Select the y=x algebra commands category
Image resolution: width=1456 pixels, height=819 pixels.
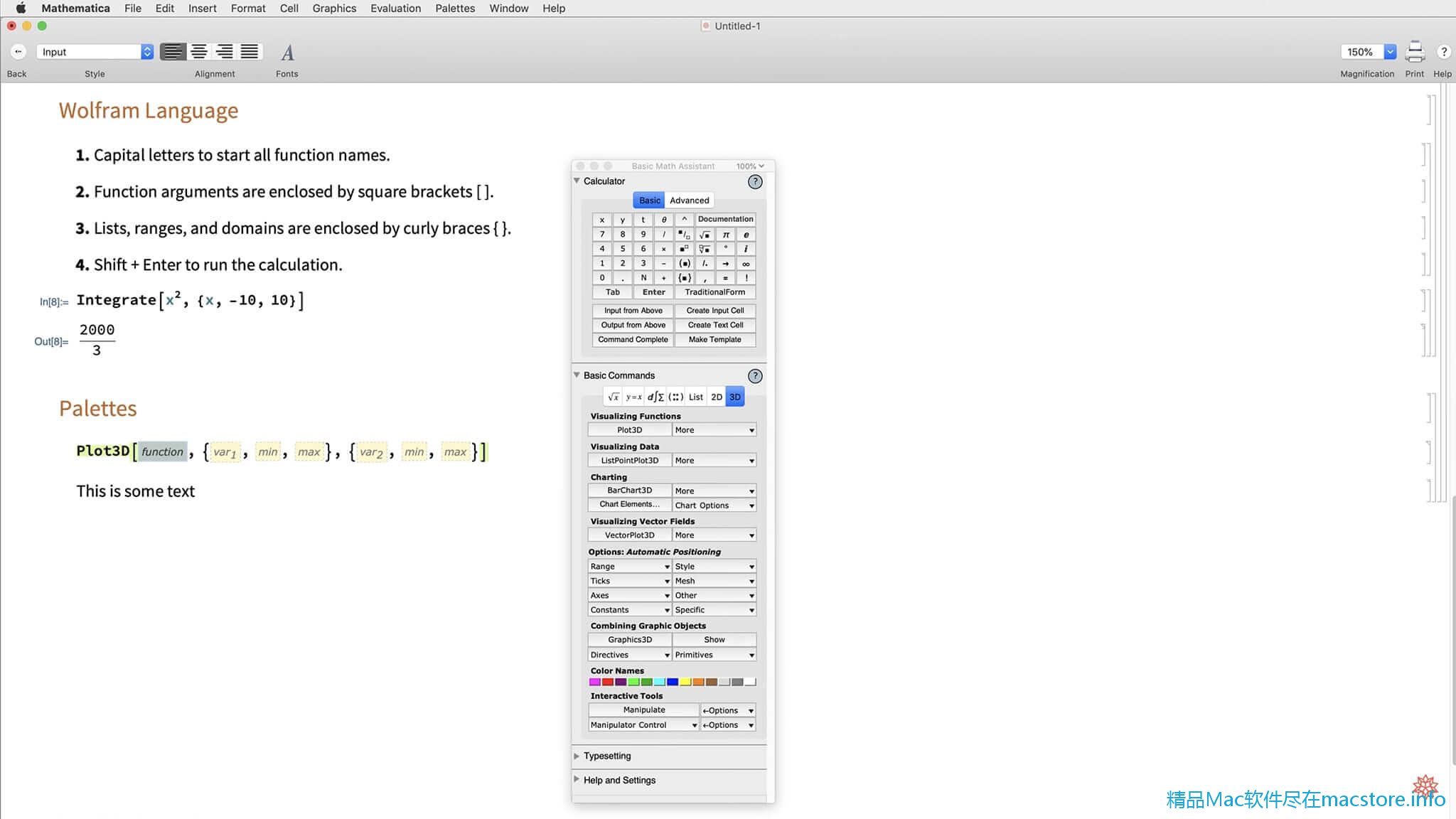click(x=633, y=397)
